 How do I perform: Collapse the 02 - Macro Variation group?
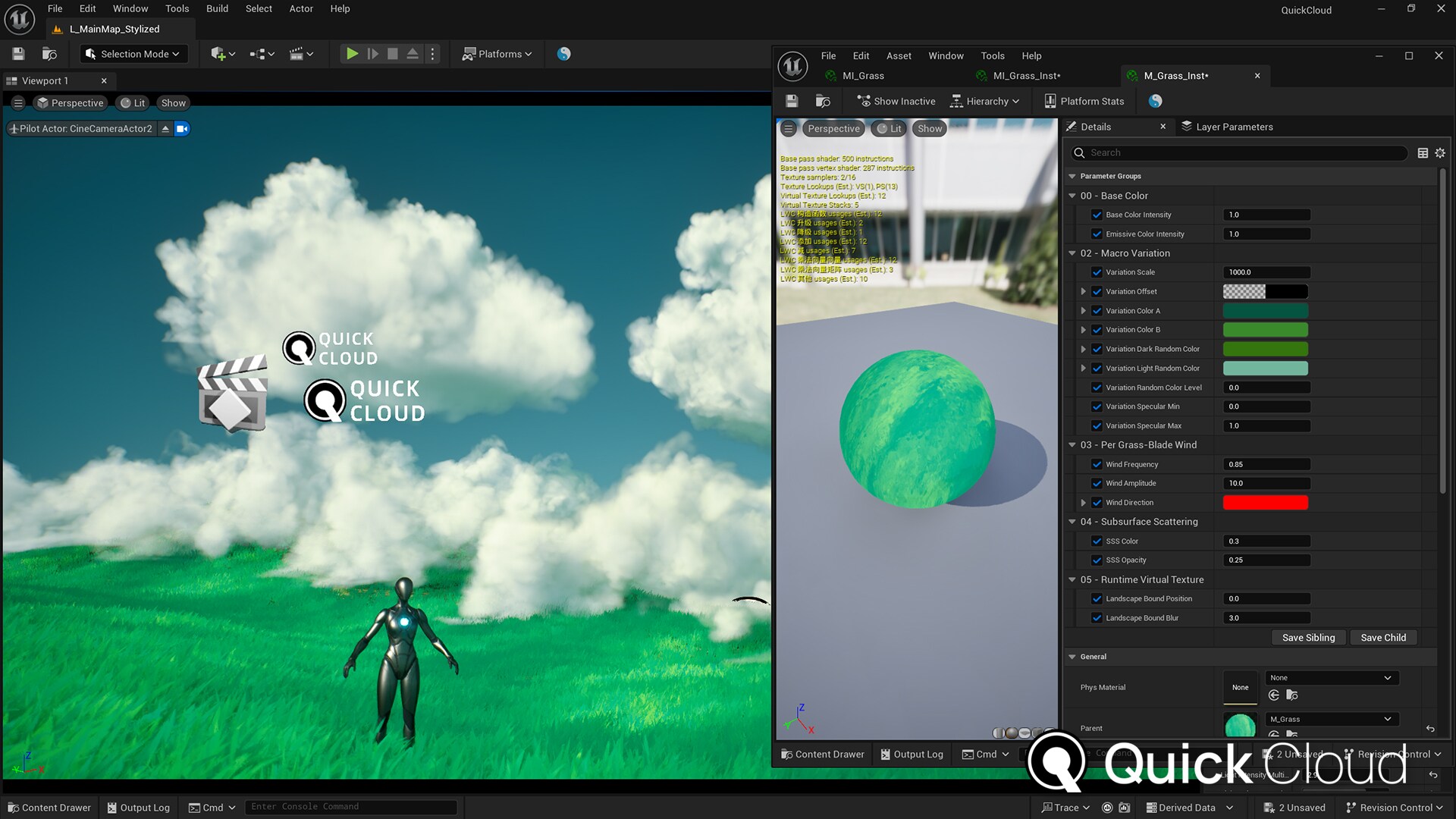(x=1072, y=253)
